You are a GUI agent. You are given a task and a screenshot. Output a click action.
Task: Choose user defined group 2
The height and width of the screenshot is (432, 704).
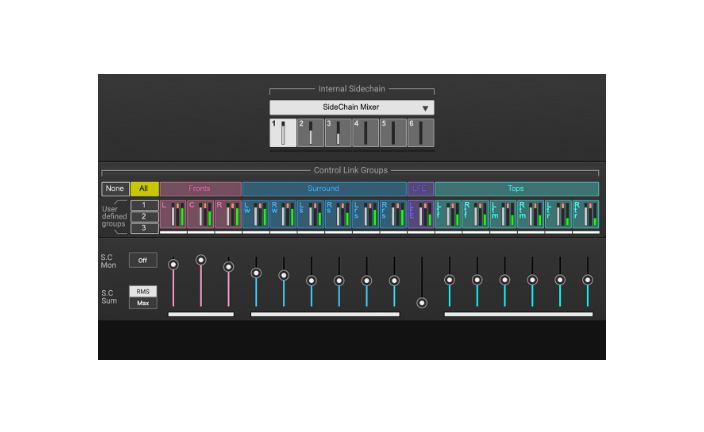[144, 216]
